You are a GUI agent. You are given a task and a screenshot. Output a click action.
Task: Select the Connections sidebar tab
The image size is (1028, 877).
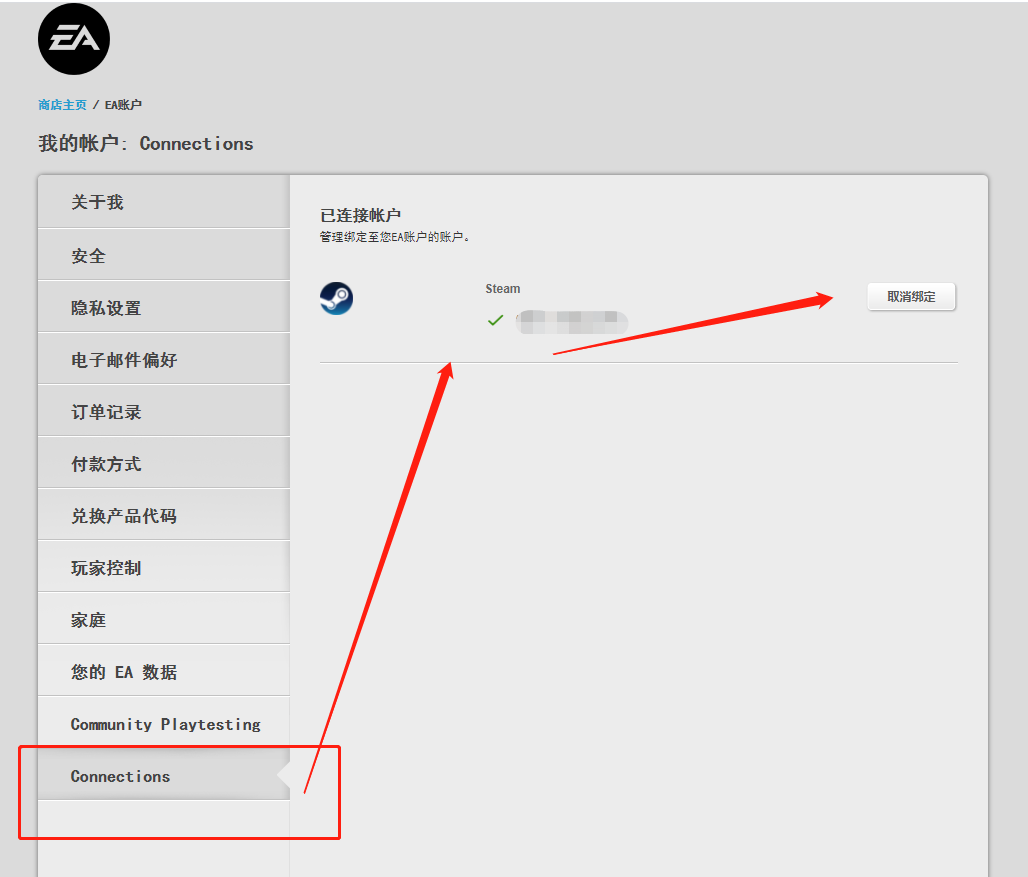[120, 775]
